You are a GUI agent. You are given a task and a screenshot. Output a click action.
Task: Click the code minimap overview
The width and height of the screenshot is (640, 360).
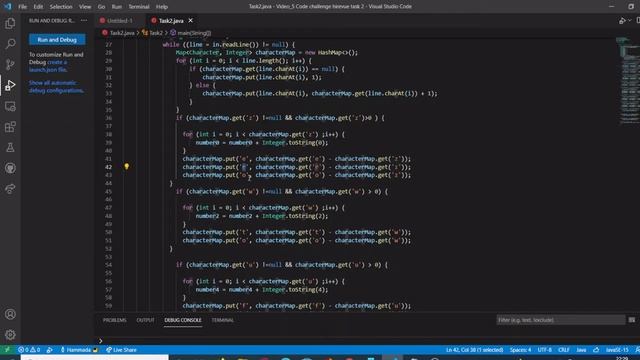pyautogui.click(x=627, y=82)
